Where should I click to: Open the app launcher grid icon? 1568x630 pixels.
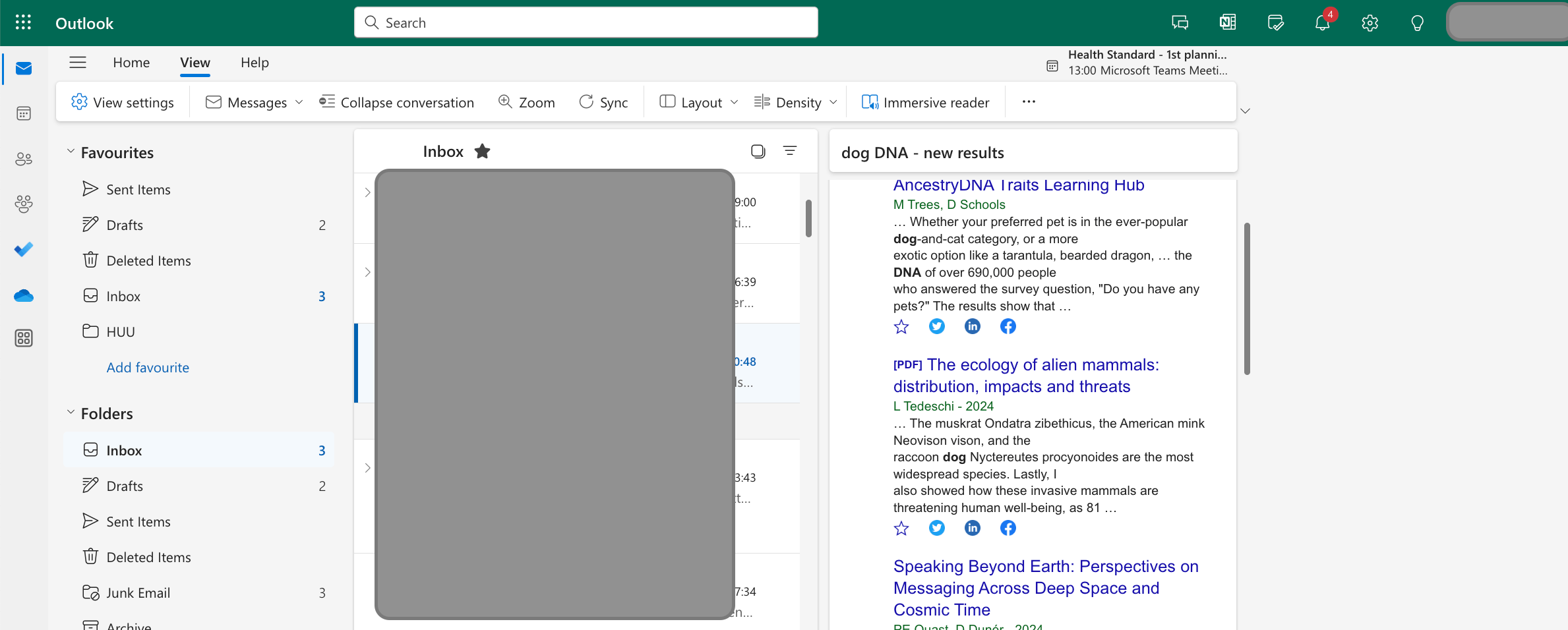(23, 22)
